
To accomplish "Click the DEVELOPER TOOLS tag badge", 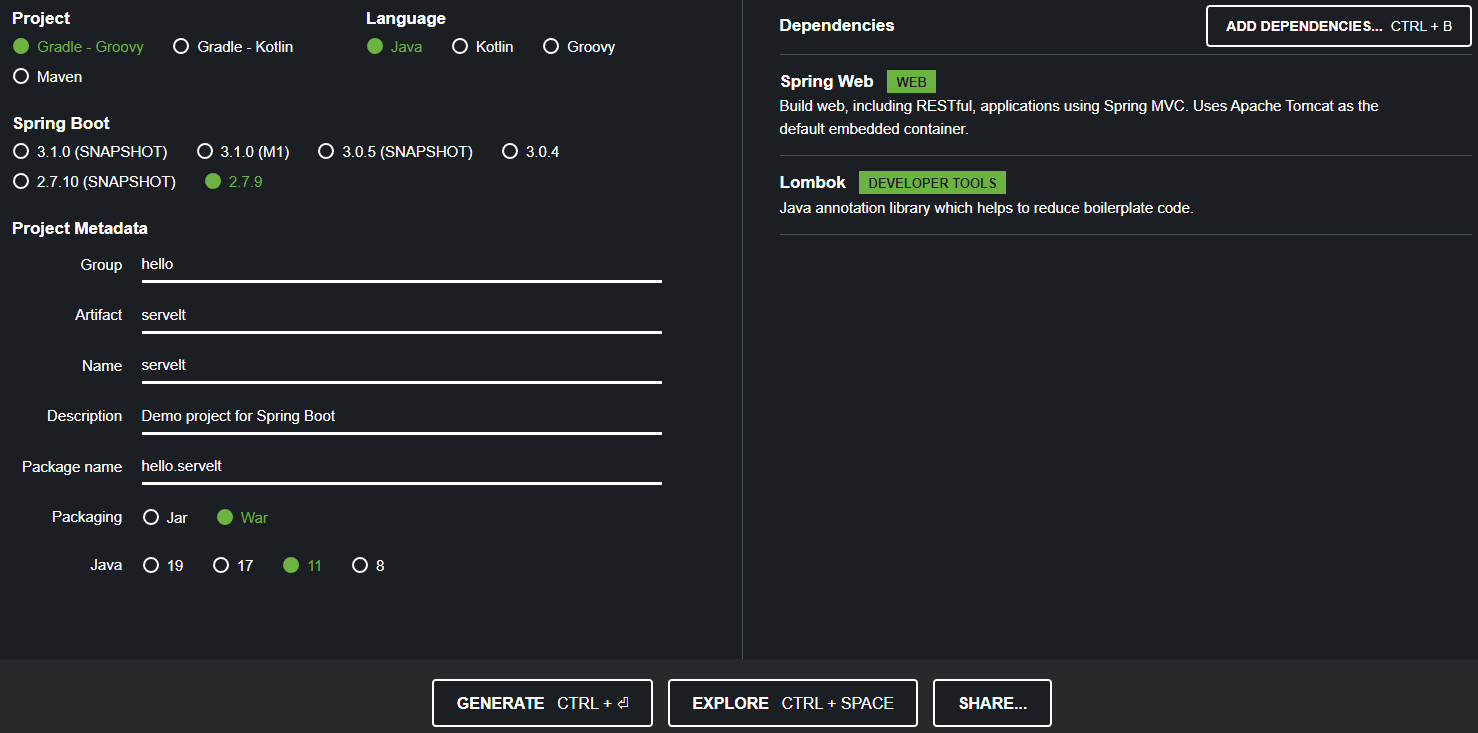I will coord(932,183).
